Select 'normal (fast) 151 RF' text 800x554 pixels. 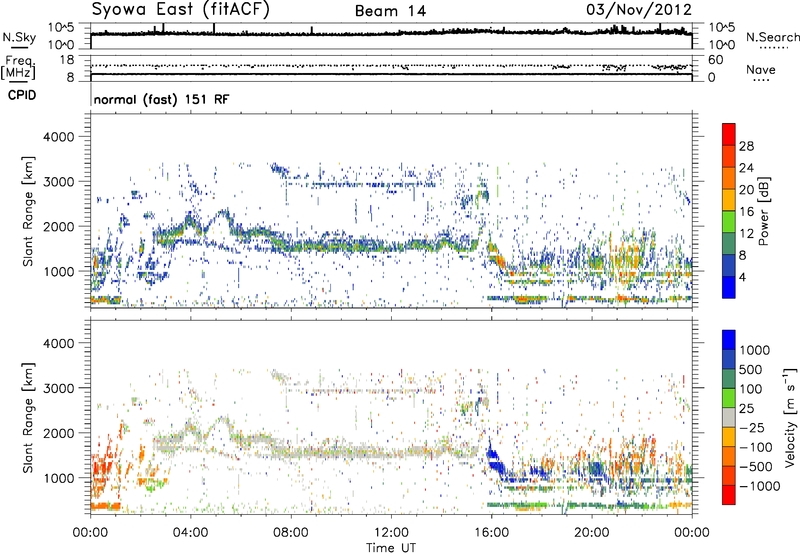click(x=161, y=99)
